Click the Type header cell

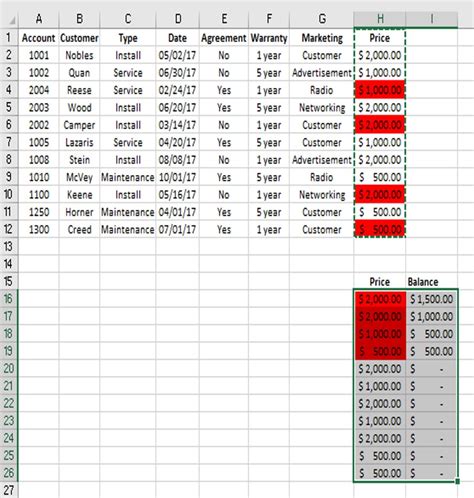click(x=128, y=38)
